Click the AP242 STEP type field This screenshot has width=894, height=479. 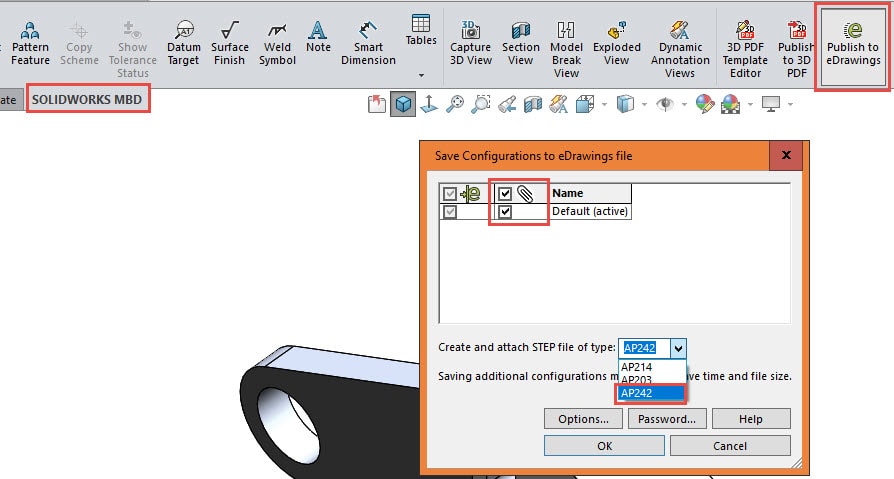pos(645,348)
